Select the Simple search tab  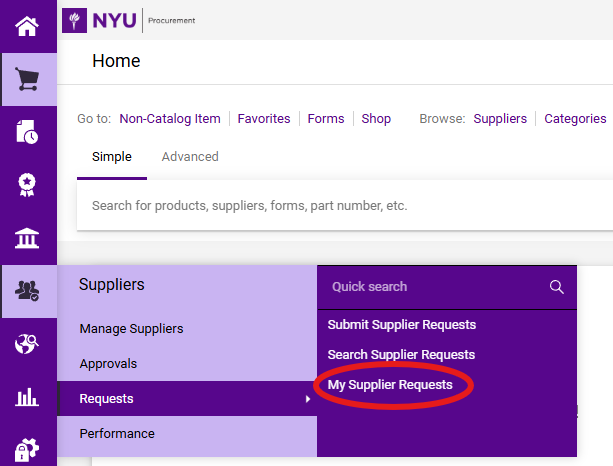coord(111,157)
